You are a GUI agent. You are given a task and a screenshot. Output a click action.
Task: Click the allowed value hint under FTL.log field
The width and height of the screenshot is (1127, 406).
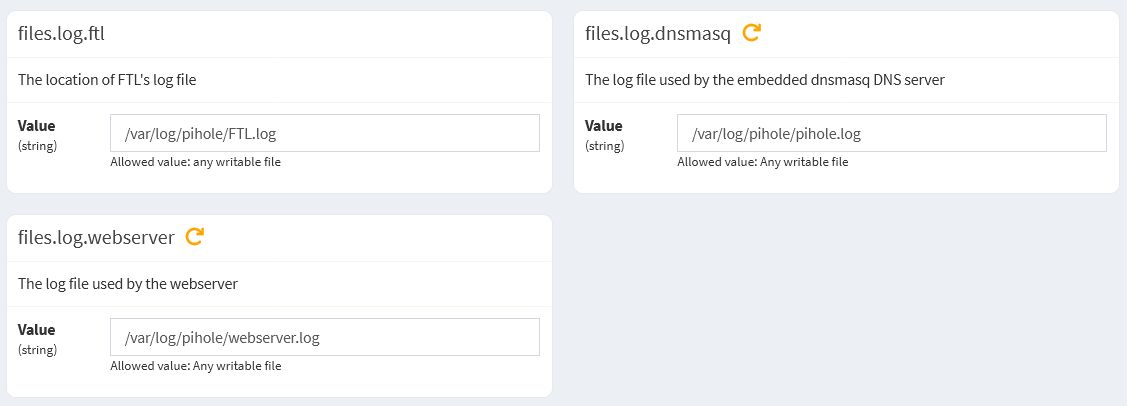click(x=195, y=162)
